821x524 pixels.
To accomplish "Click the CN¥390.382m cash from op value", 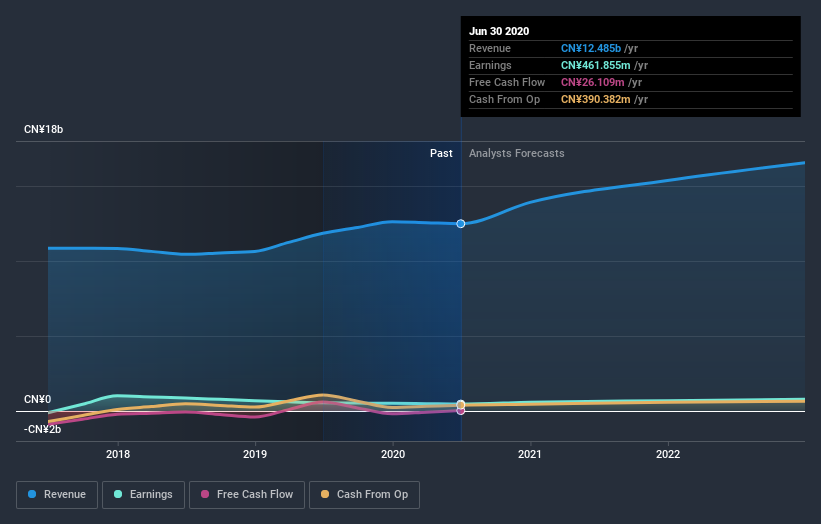I will 595,99.
